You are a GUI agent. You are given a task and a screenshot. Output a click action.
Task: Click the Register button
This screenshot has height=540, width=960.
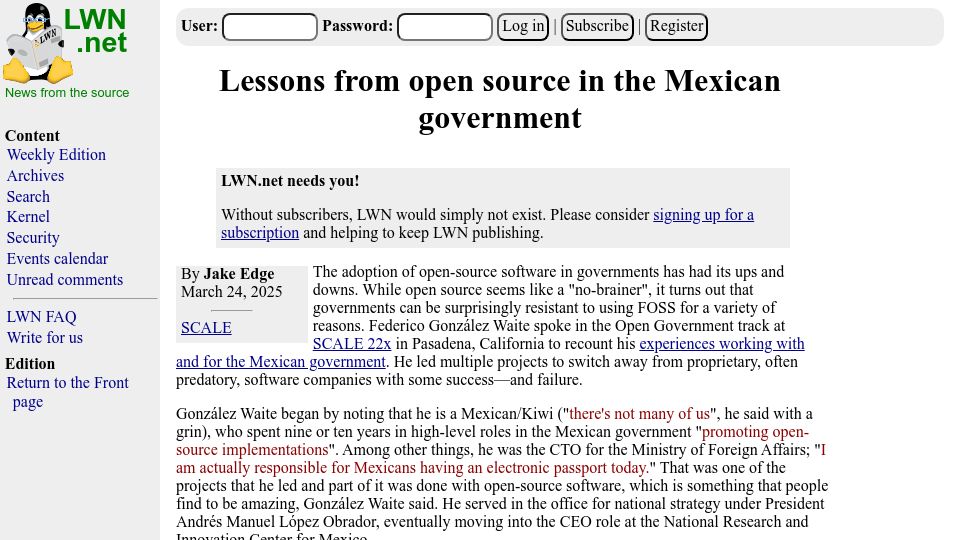[676, 27]
